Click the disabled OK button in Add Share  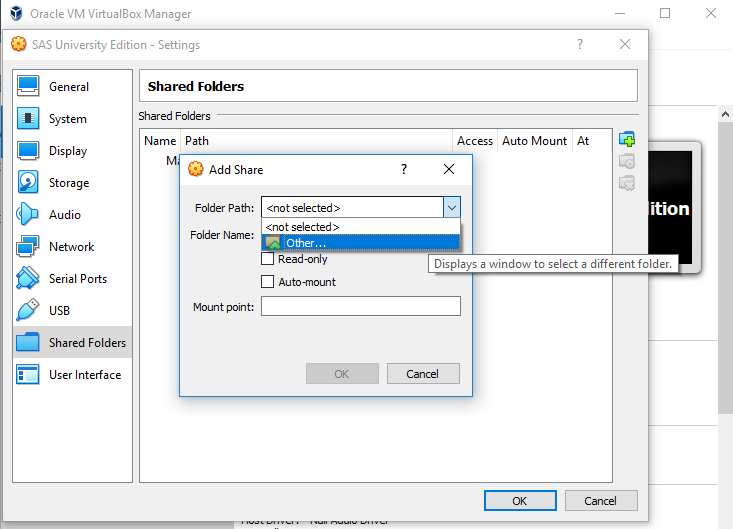[x=342, y=374]
